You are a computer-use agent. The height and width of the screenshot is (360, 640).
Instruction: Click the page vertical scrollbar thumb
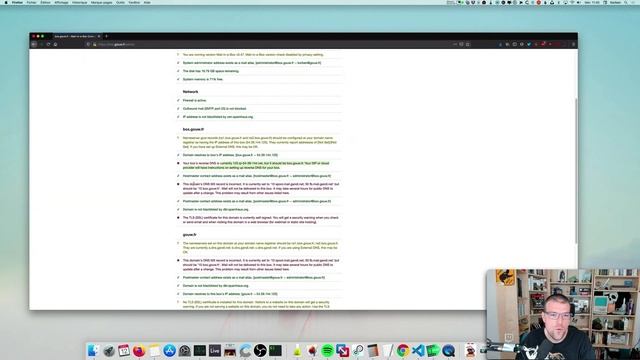point(576,171)
